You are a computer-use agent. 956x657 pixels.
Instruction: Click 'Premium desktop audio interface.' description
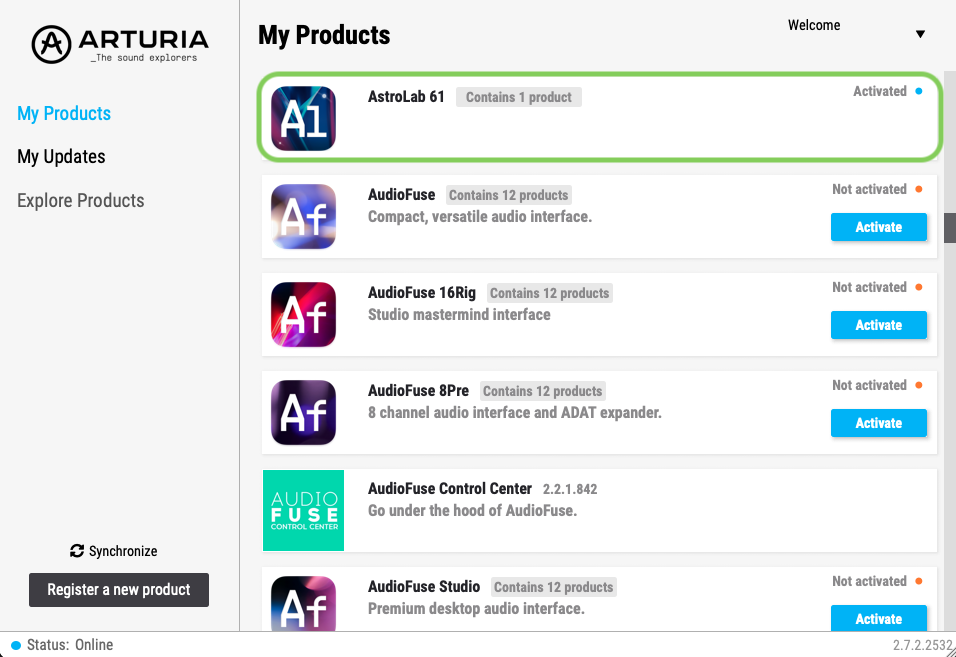tap(476, 609)
